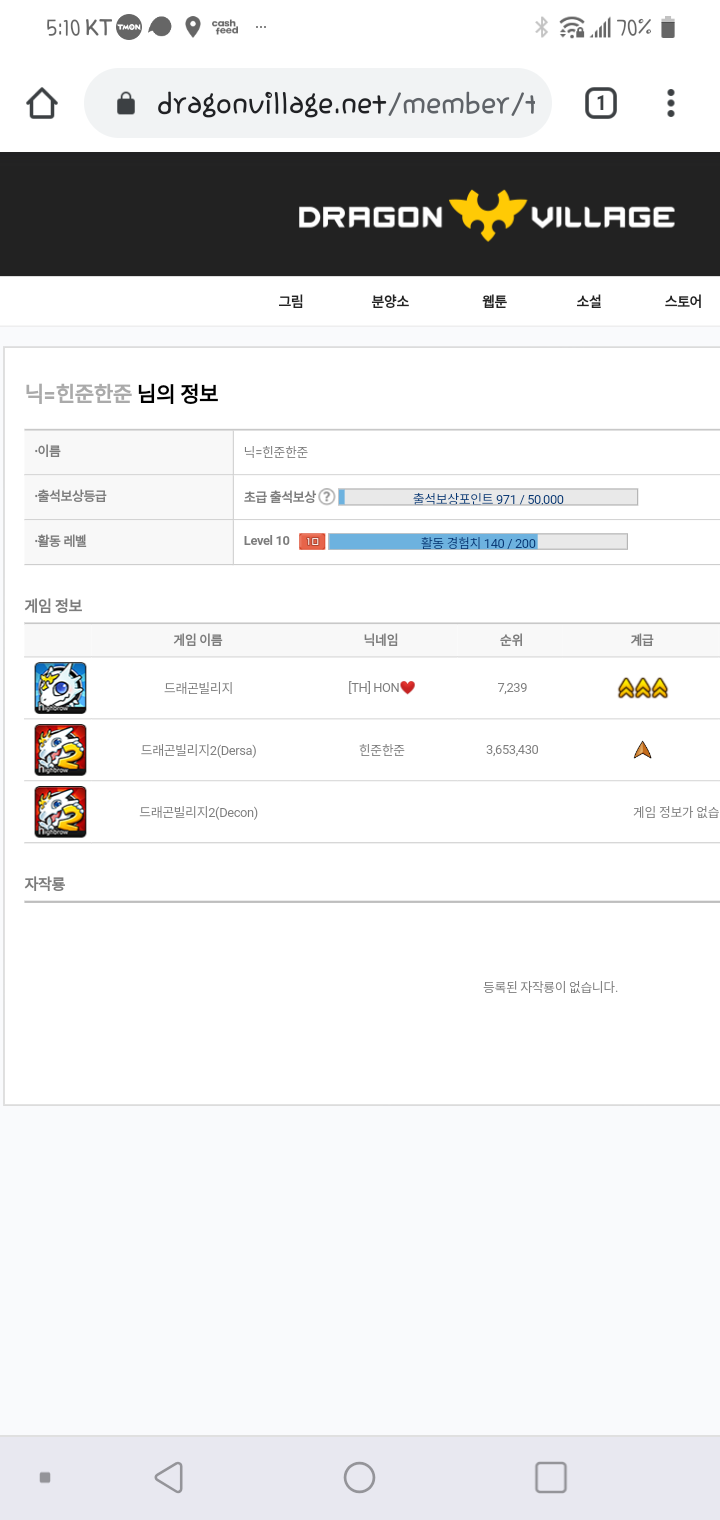The width and height of the screenshot is (720, 1520).
Task: Open the 그림 menu
Action: tap(290, 302)
